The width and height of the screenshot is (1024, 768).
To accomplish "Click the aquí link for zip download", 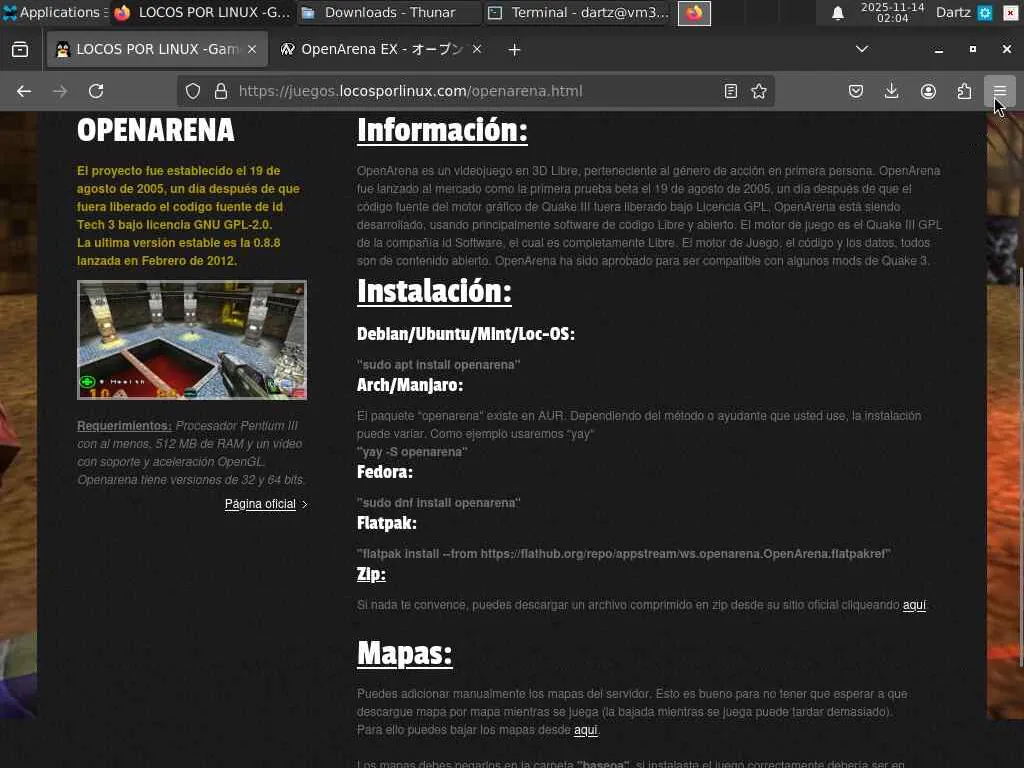I will coord(914,605).
